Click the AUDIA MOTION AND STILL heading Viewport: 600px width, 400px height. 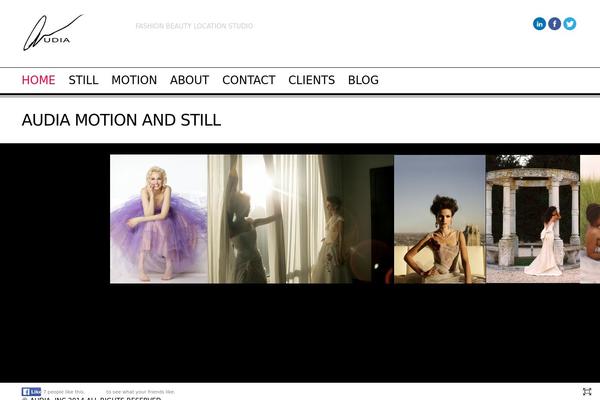pyautogui.click(x=121, y=120)
